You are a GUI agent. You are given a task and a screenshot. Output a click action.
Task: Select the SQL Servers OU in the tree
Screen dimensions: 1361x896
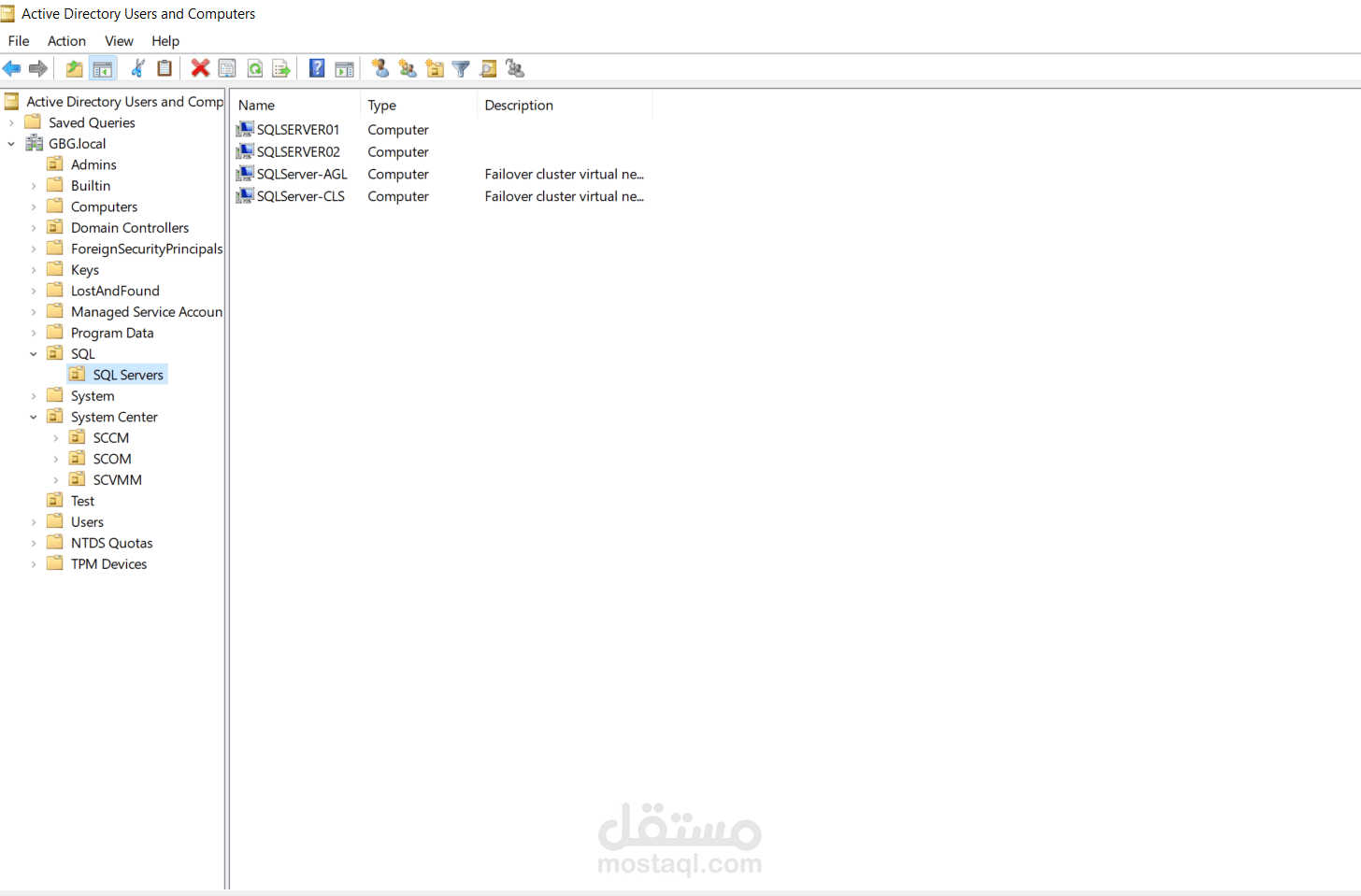128,375
